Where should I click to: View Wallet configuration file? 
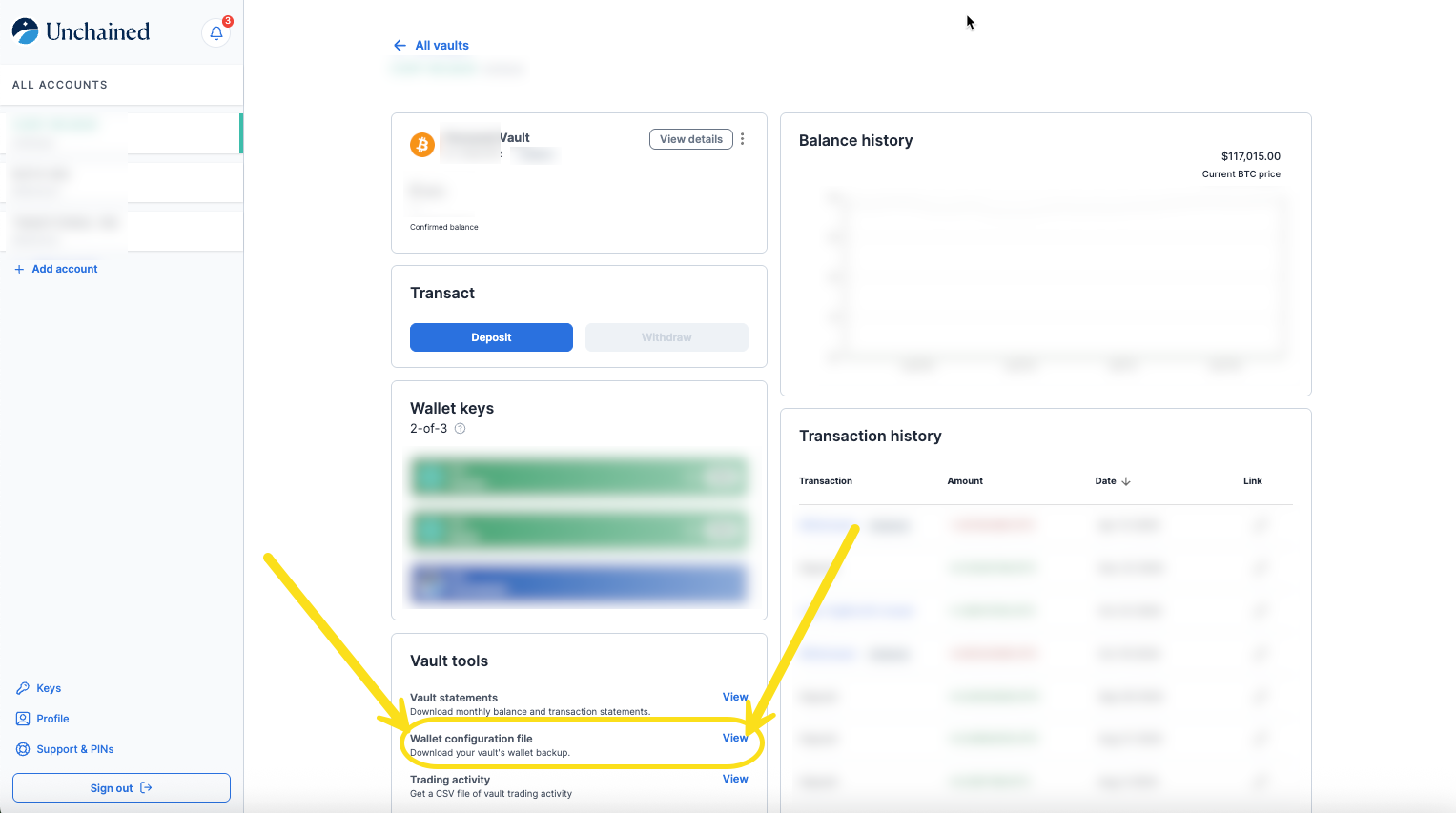(734, 738)
